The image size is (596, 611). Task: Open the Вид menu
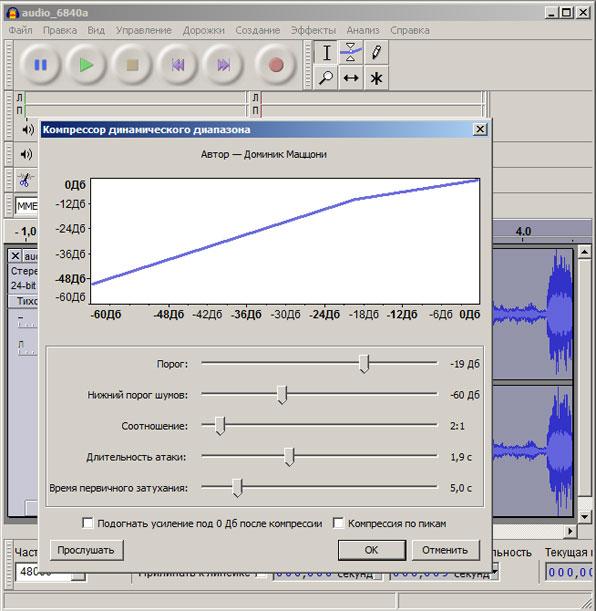point(96,30)
